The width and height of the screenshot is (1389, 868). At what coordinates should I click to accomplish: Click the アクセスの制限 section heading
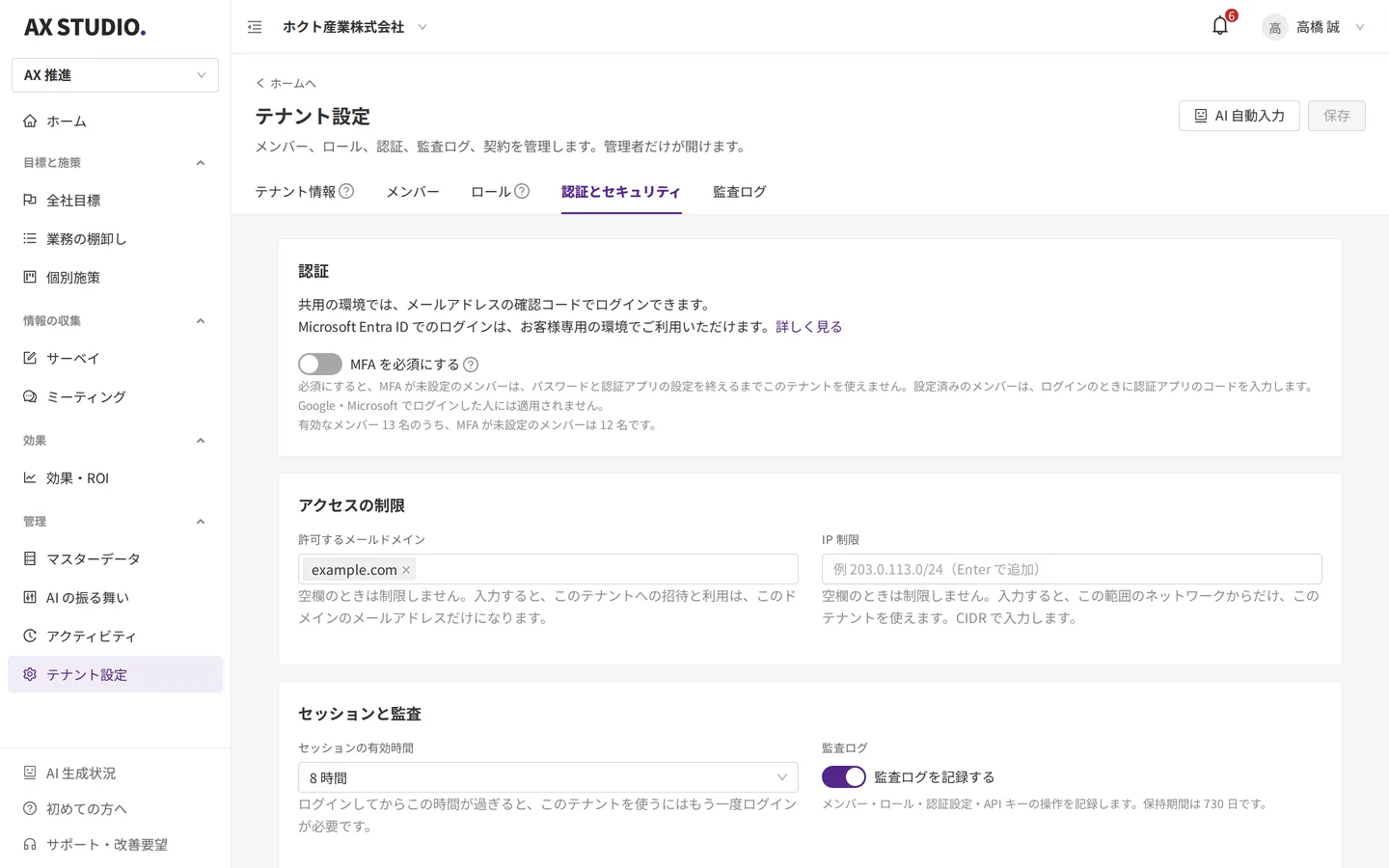pyautogui.click(x=351, y=505)
